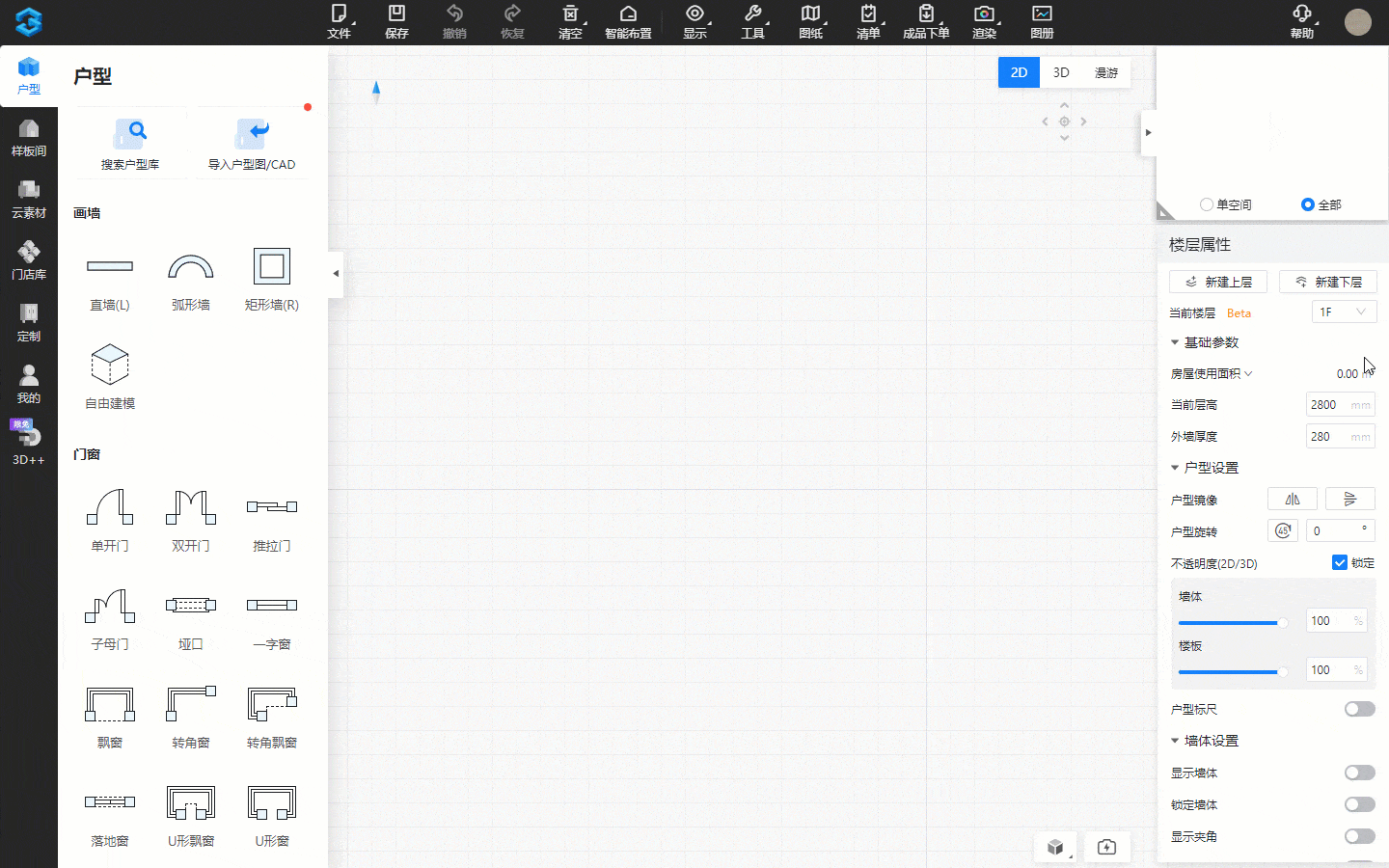Click the vertical 户型镜像 flip button
The width and height of the screenshot is (1389, 868).
(x=1350, y=500)
